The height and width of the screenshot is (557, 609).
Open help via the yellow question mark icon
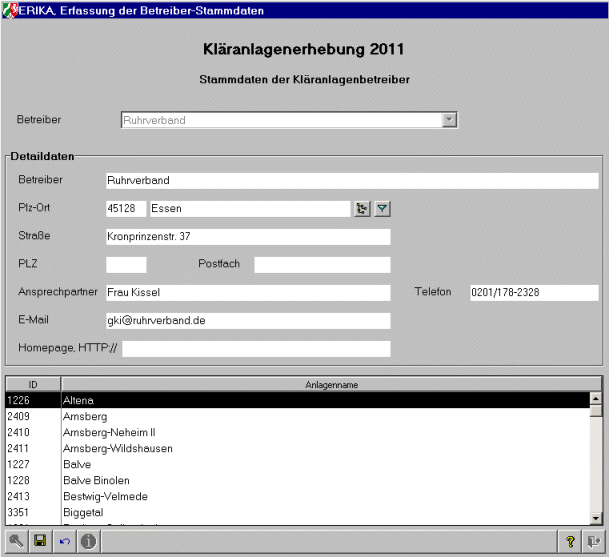(x=570, y=541)
